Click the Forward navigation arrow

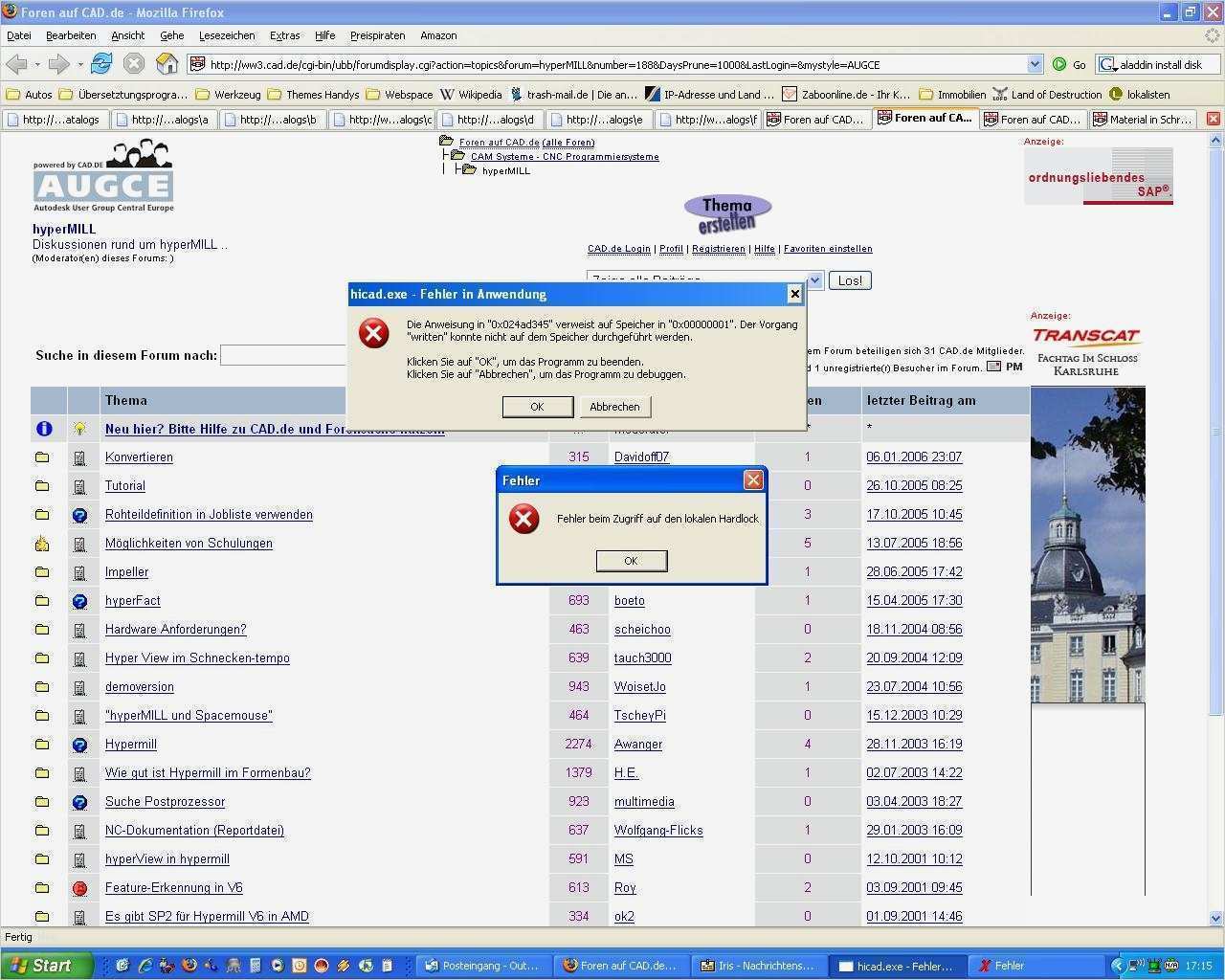tap(58, 64)
